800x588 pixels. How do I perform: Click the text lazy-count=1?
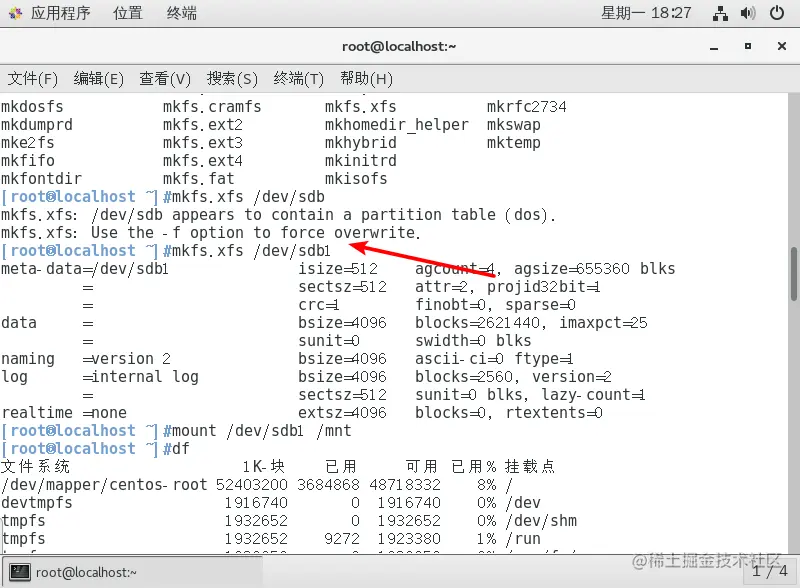tap(593, 395)
